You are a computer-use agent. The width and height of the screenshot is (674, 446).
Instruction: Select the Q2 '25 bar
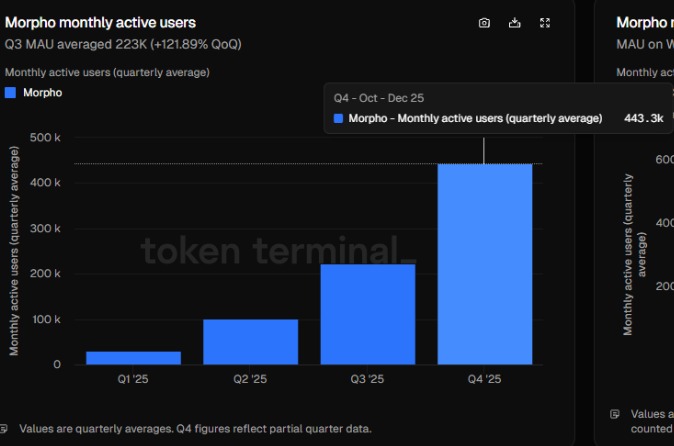(251, 342)
